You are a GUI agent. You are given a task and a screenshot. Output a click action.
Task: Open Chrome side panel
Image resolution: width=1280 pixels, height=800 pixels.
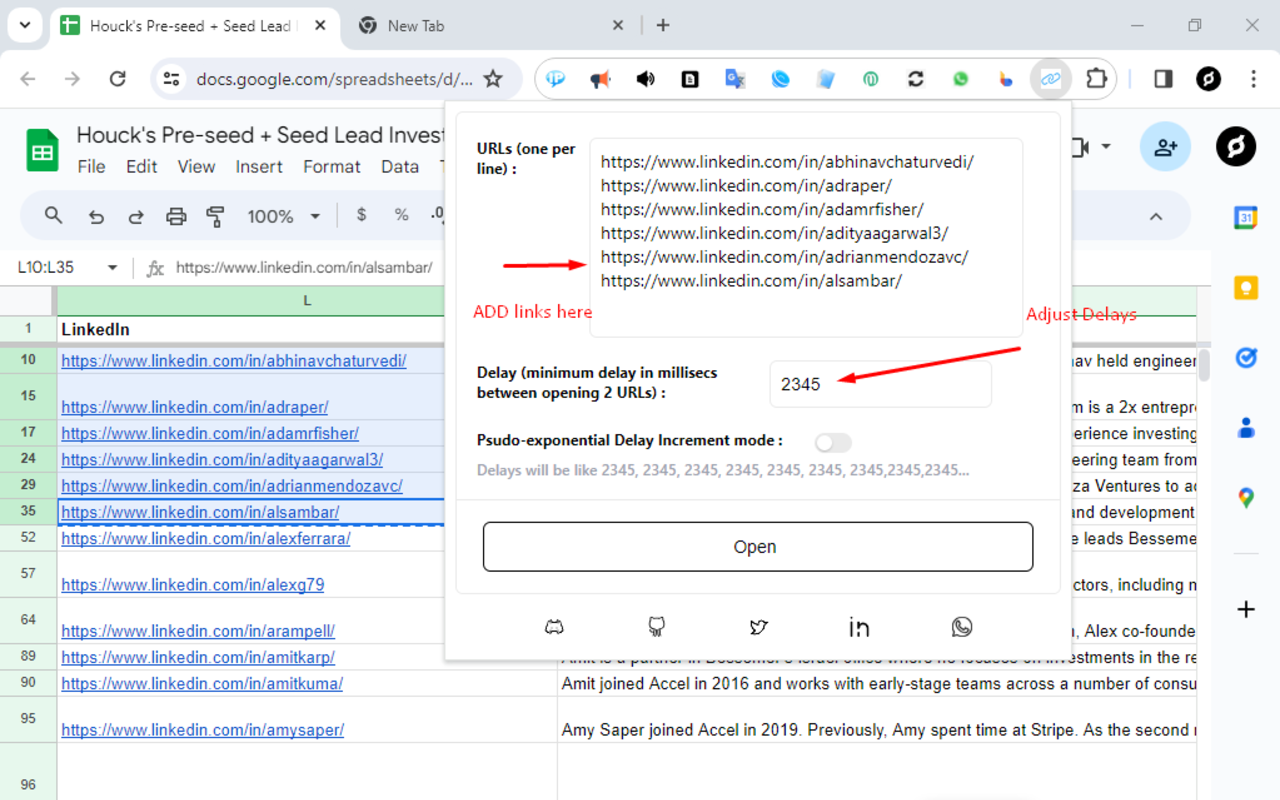(x=1163, y=79)
